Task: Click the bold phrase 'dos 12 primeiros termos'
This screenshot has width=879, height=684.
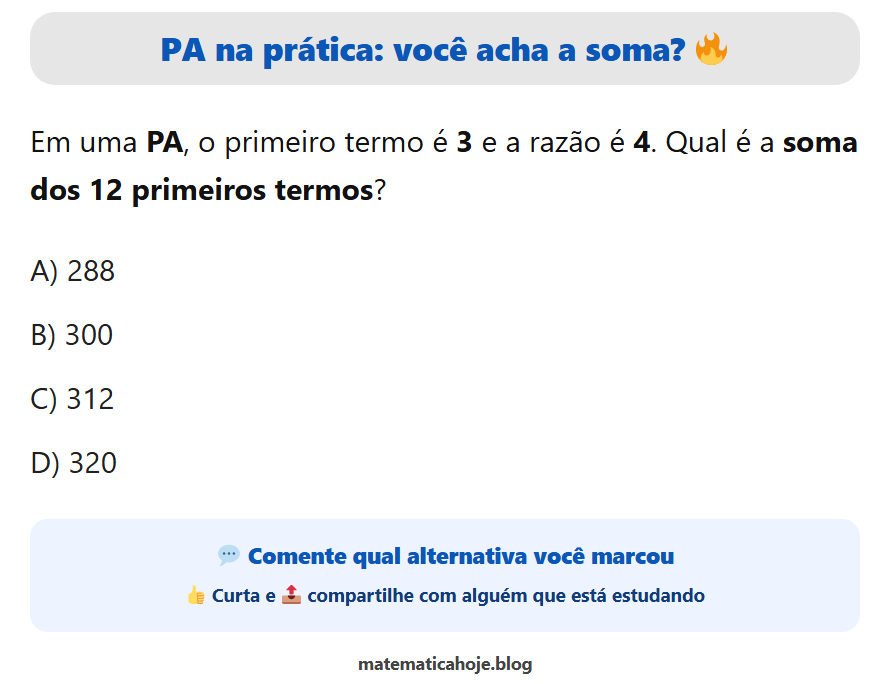Action: click(x=202, y=190)
